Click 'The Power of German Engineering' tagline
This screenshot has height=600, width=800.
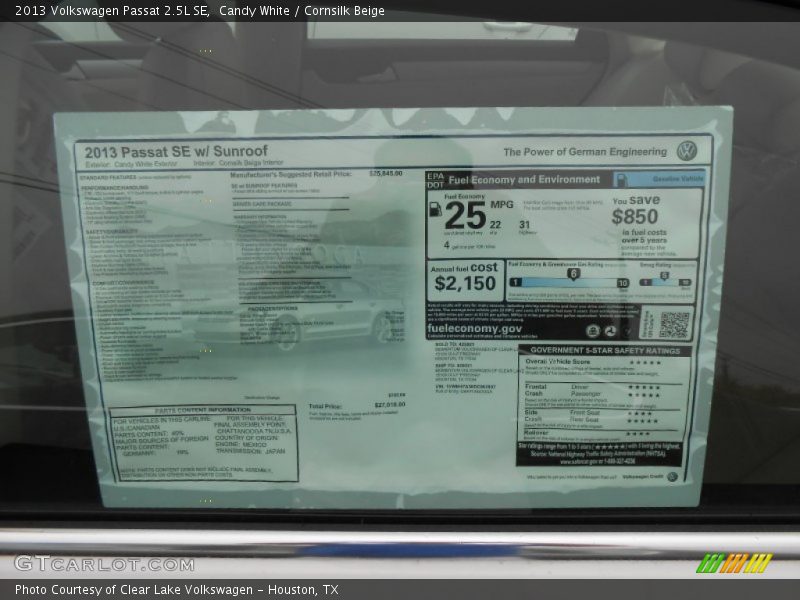tap(585, 152)
